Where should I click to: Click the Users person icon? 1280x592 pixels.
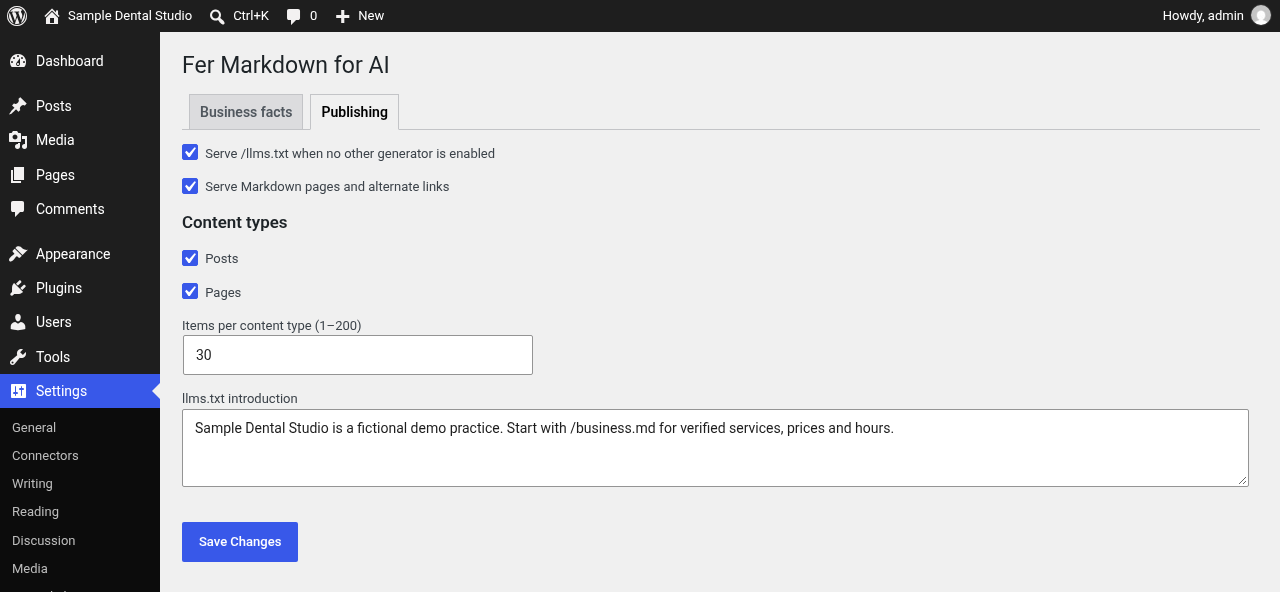[18, 322]
